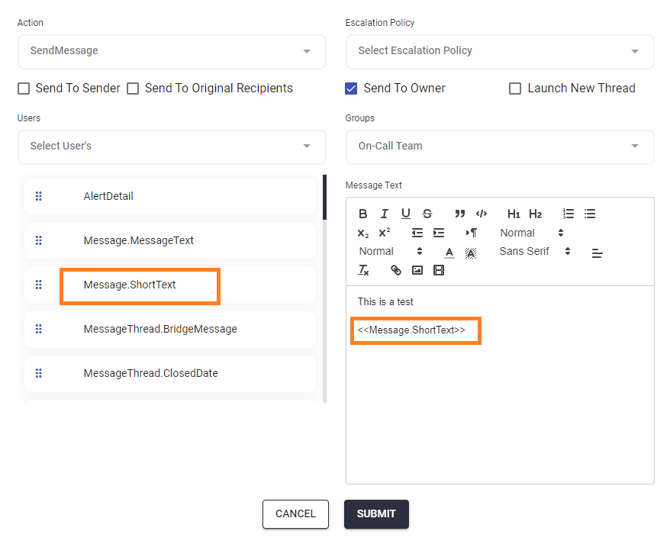This screenshot has height=544, width=670.
Task: Apply superscript formatting
Action: [384, 233]
